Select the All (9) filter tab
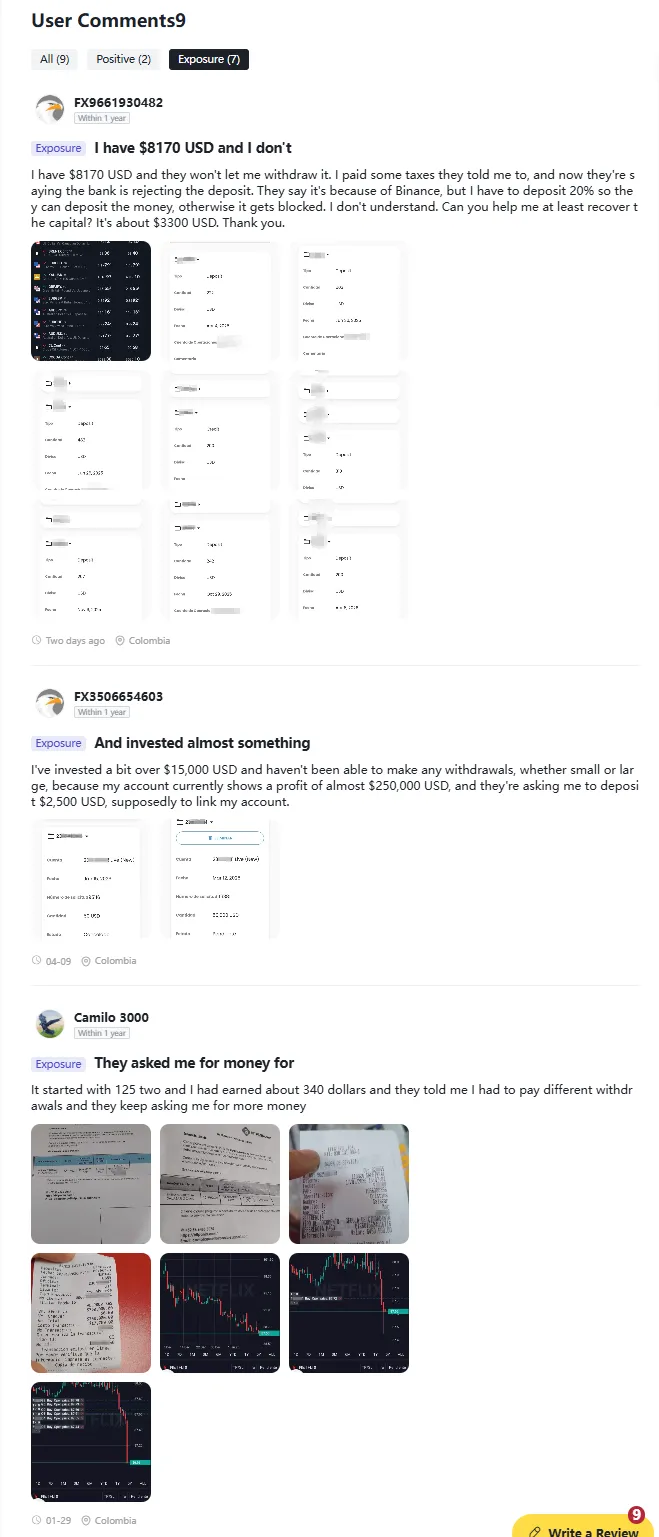The image size is (659, 1537). coord(54,59)
